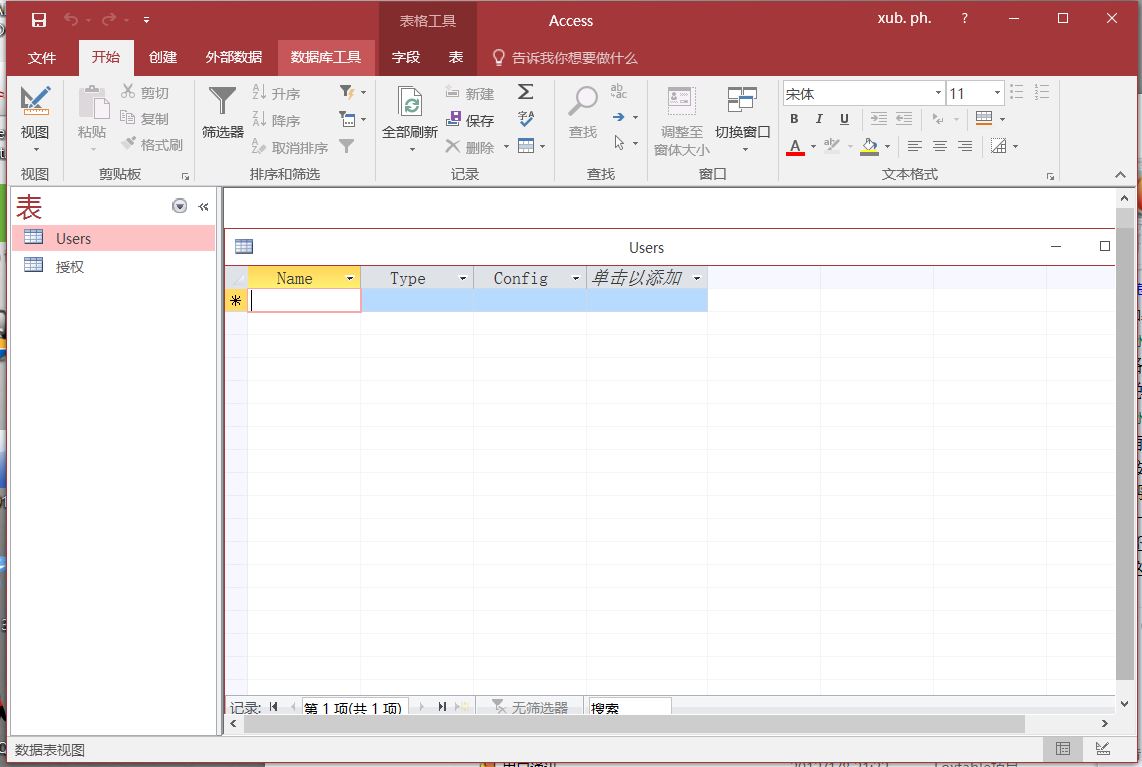
Task: Open the Name column header dropdown
Action: (x=350, y=278)
